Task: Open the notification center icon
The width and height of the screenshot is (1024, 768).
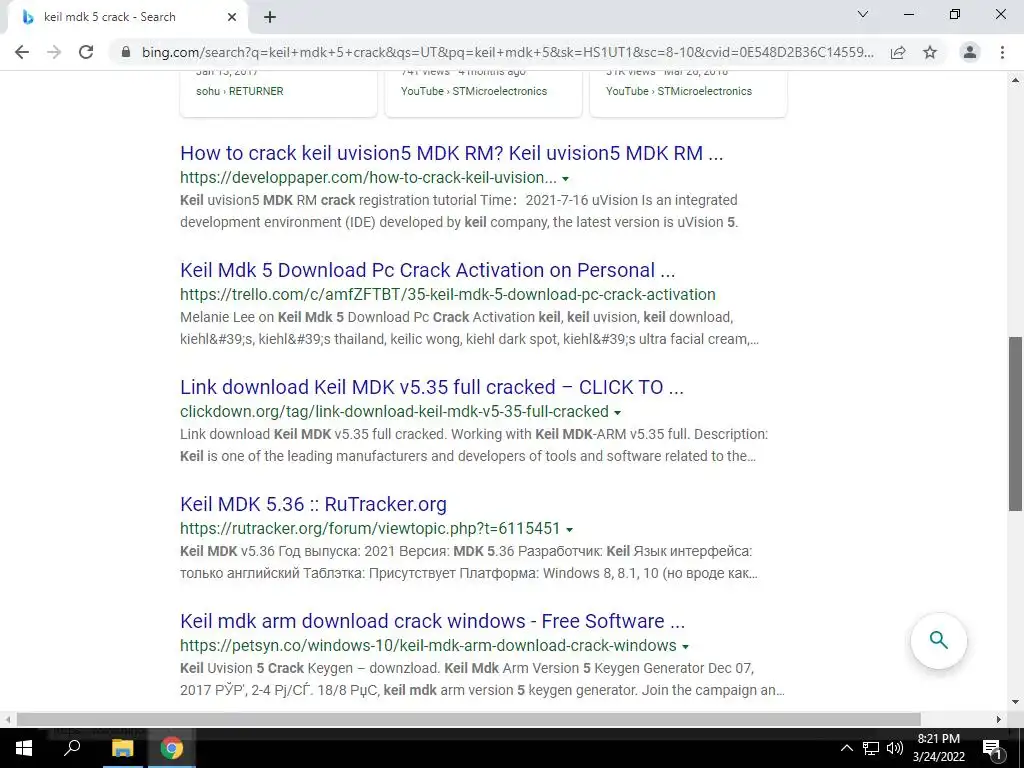Action: tap(992, 748)
